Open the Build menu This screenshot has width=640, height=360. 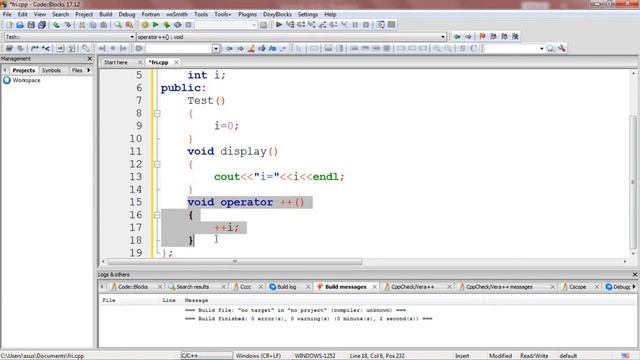[x=105, y=14]
